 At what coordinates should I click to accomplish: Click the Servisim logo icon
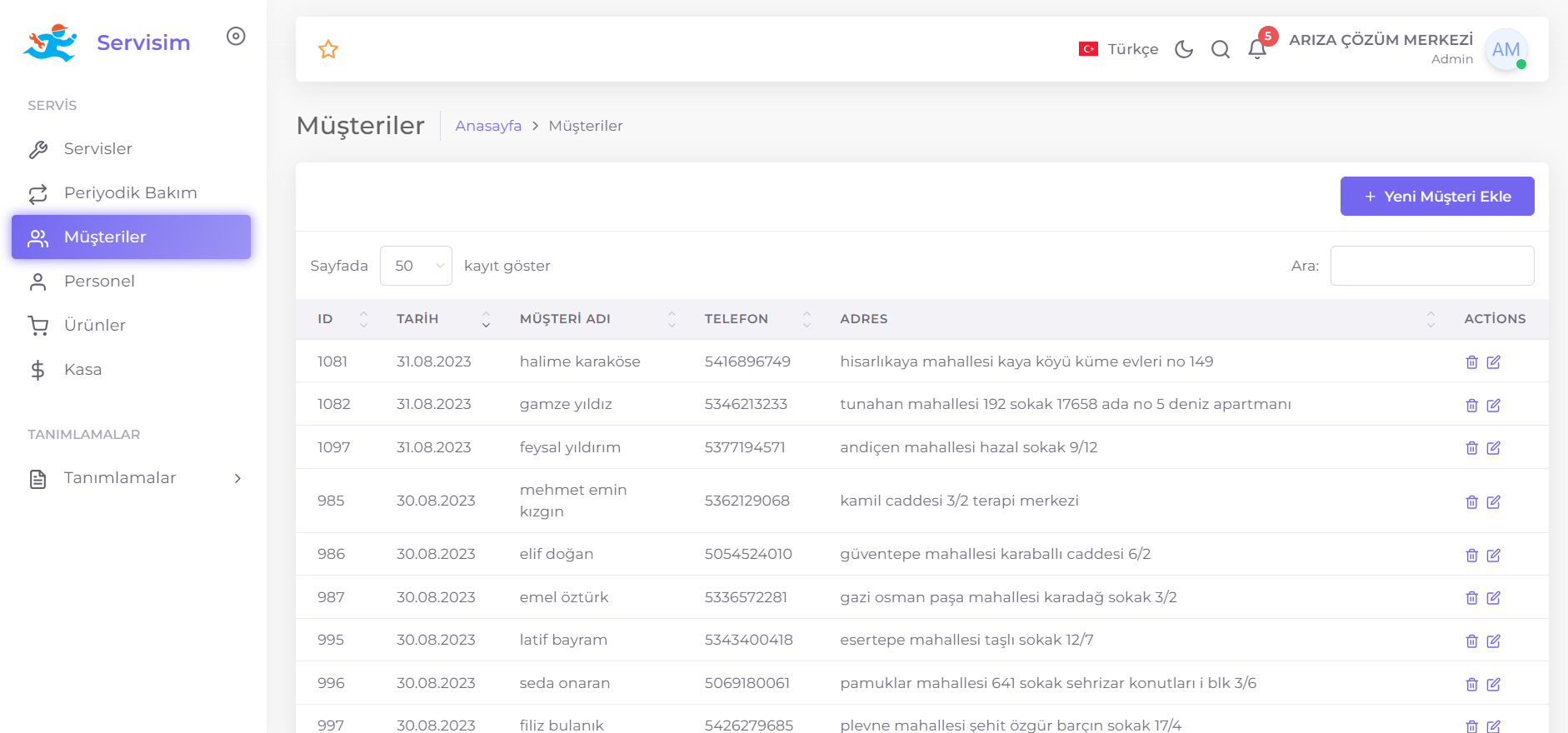[x=50, y=42]
